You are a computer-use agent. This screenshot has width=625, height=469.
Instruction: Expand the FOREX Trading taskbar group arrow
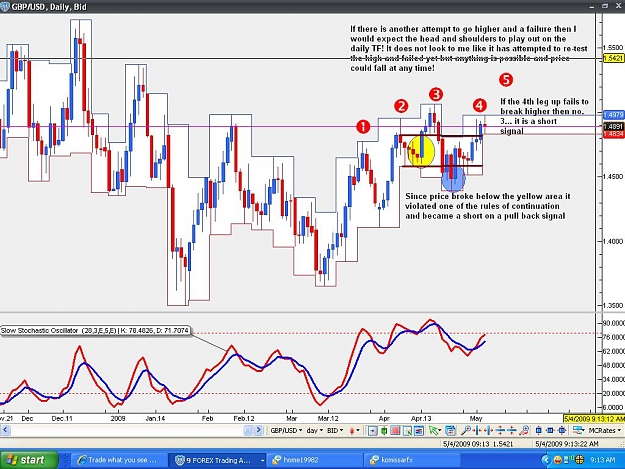pyautogui.click(x=262, y=460)
